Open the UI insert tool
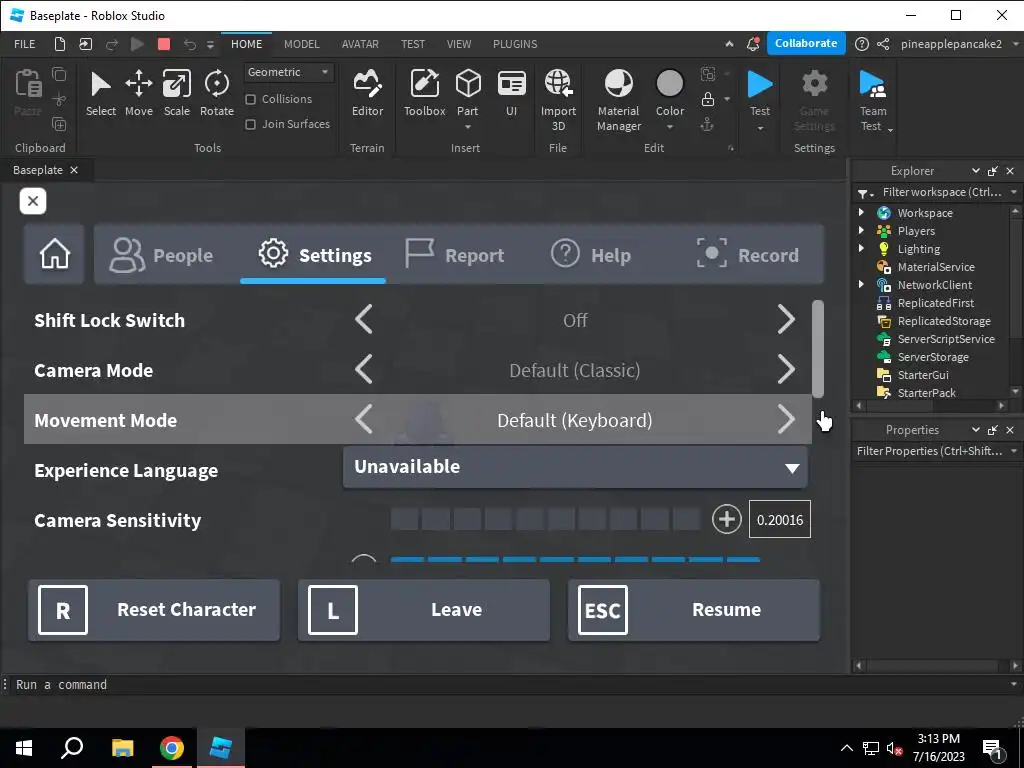This screenshot has width=1024, height=768. tap(511, 93)
